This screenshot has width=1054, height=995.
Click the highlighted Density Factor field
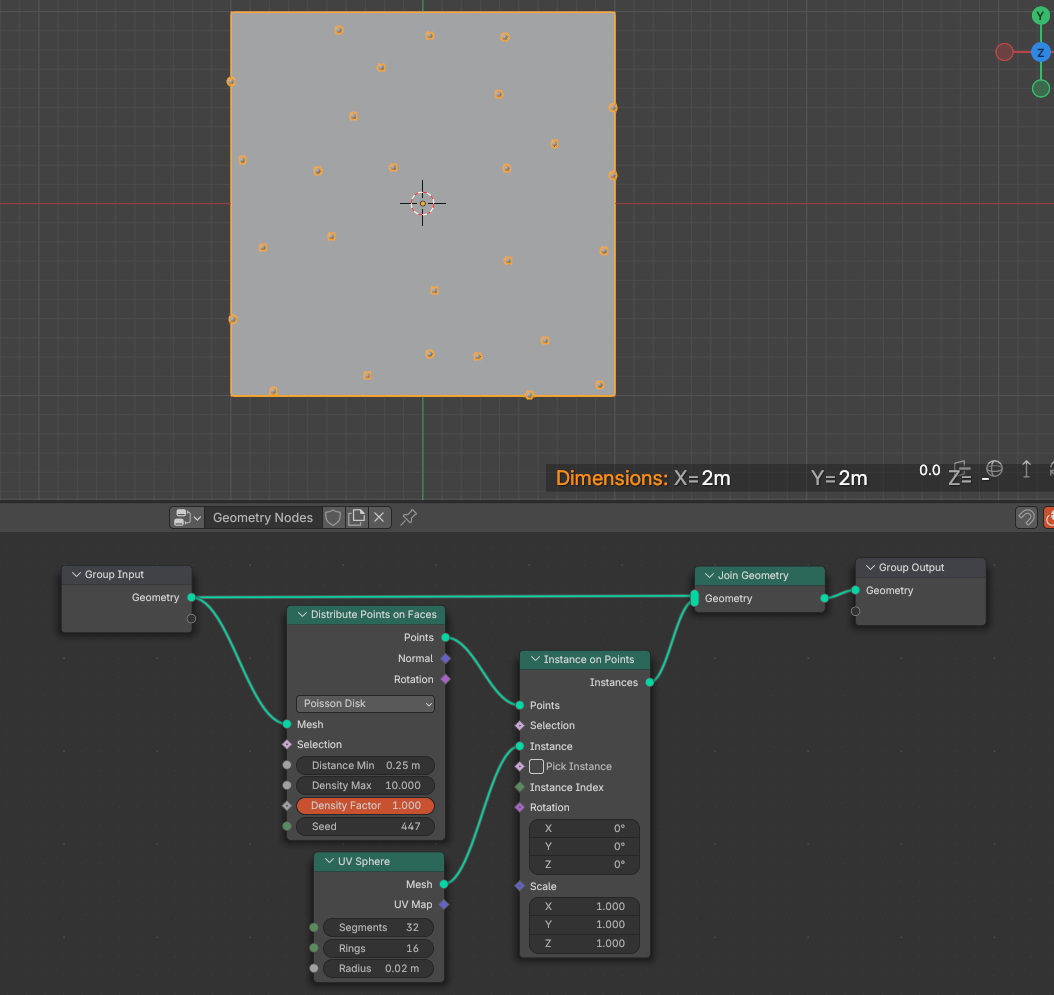click(365, 805)
